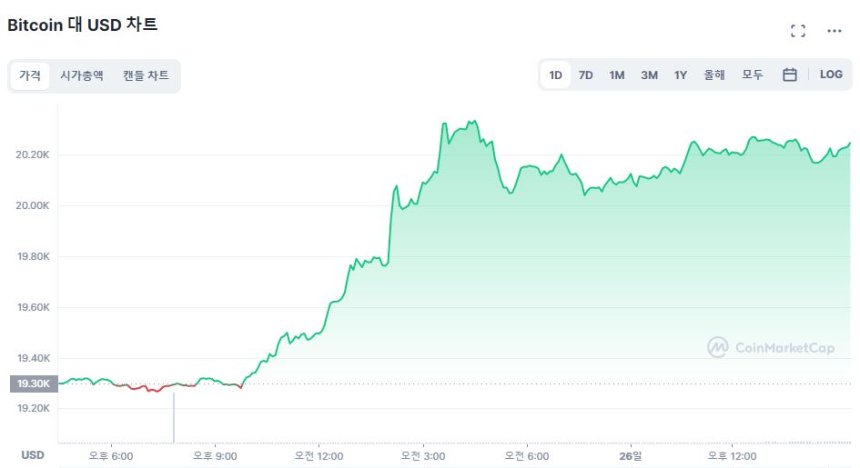Show the 1Y time range
The image size is (860, 468).
coord(680,75)
